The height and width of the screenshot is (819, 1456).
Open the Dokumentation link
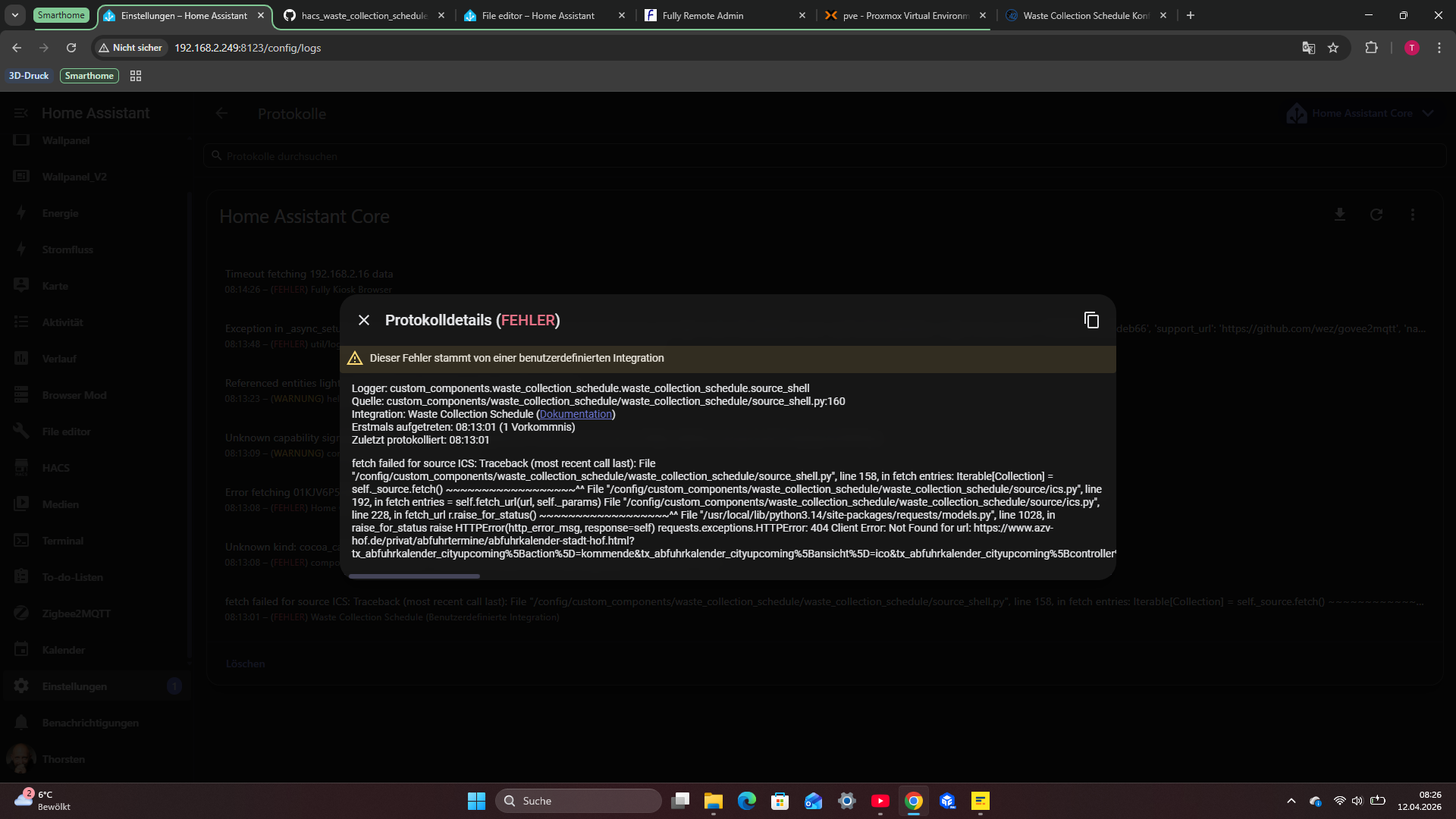click(576, 414)
